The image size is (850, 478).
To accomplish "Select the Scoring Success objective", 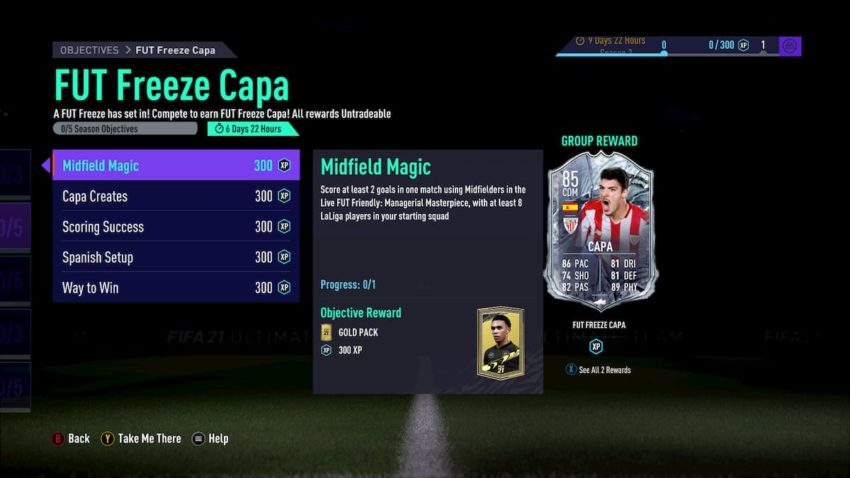I will point(176,227).
